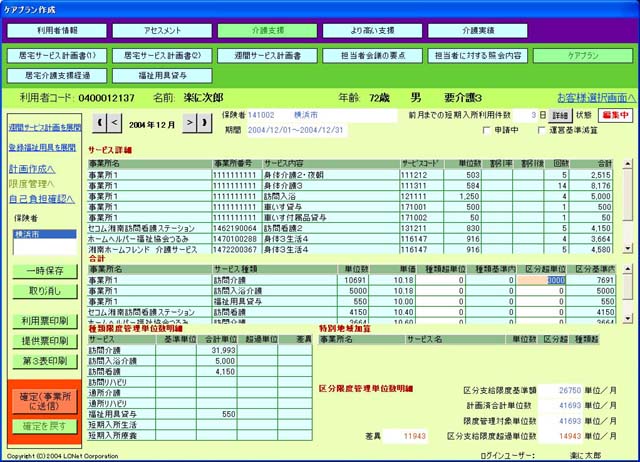This screenshot has width=640, height=462.
Task: Toggle the 運営基準減算 checkbox
Action: coord(542,130)
